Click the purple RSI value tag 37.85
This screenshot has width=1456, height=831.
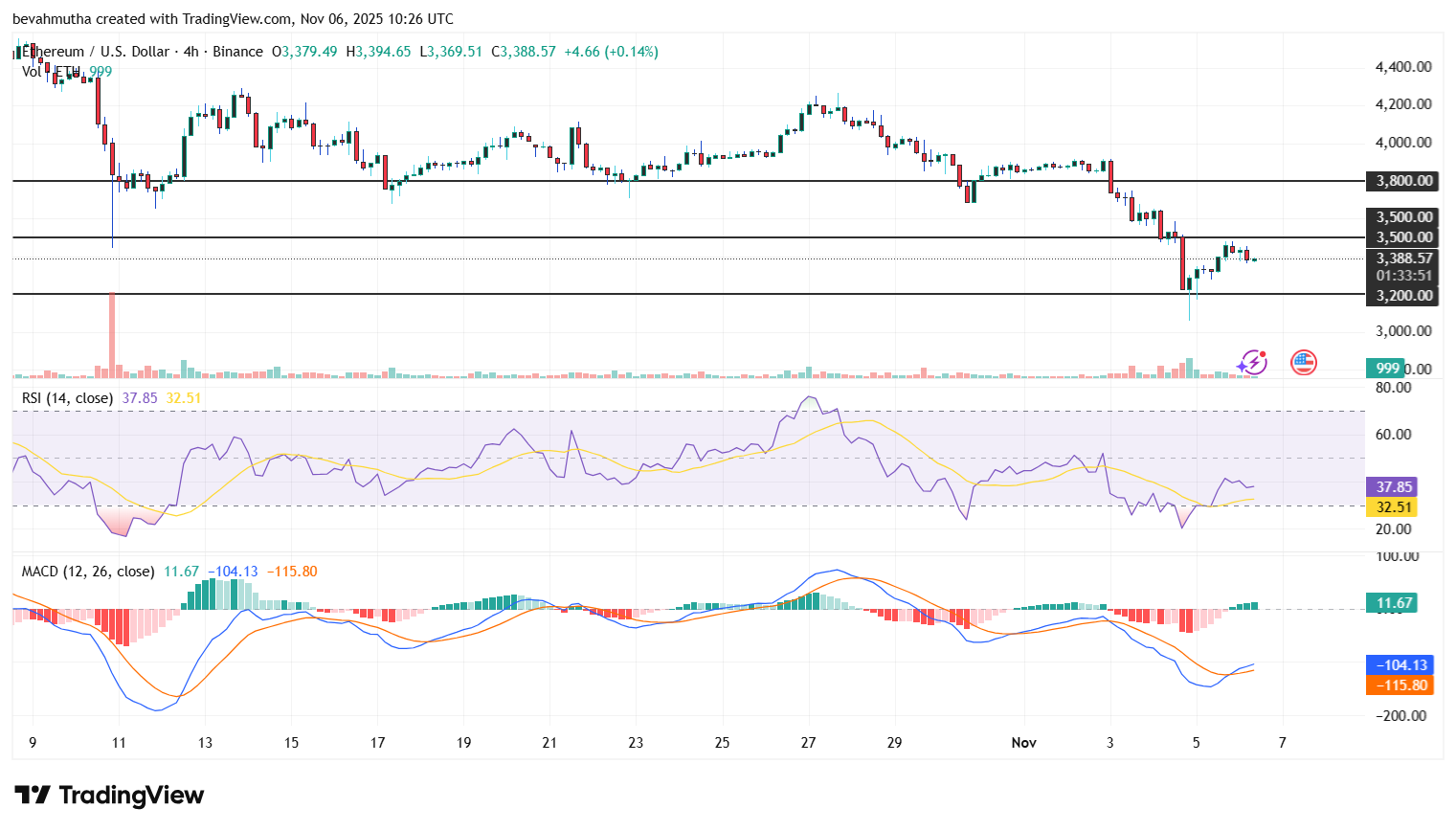point(1390,486)
